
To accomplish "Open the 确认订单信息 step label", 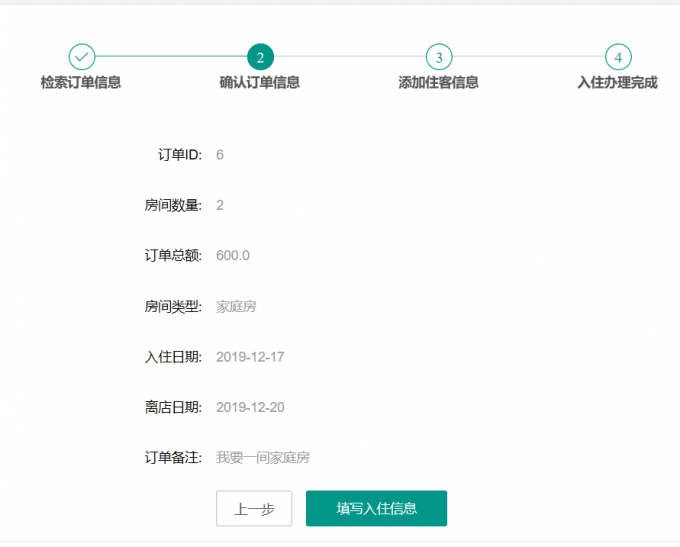I will [x=259, y=82].
